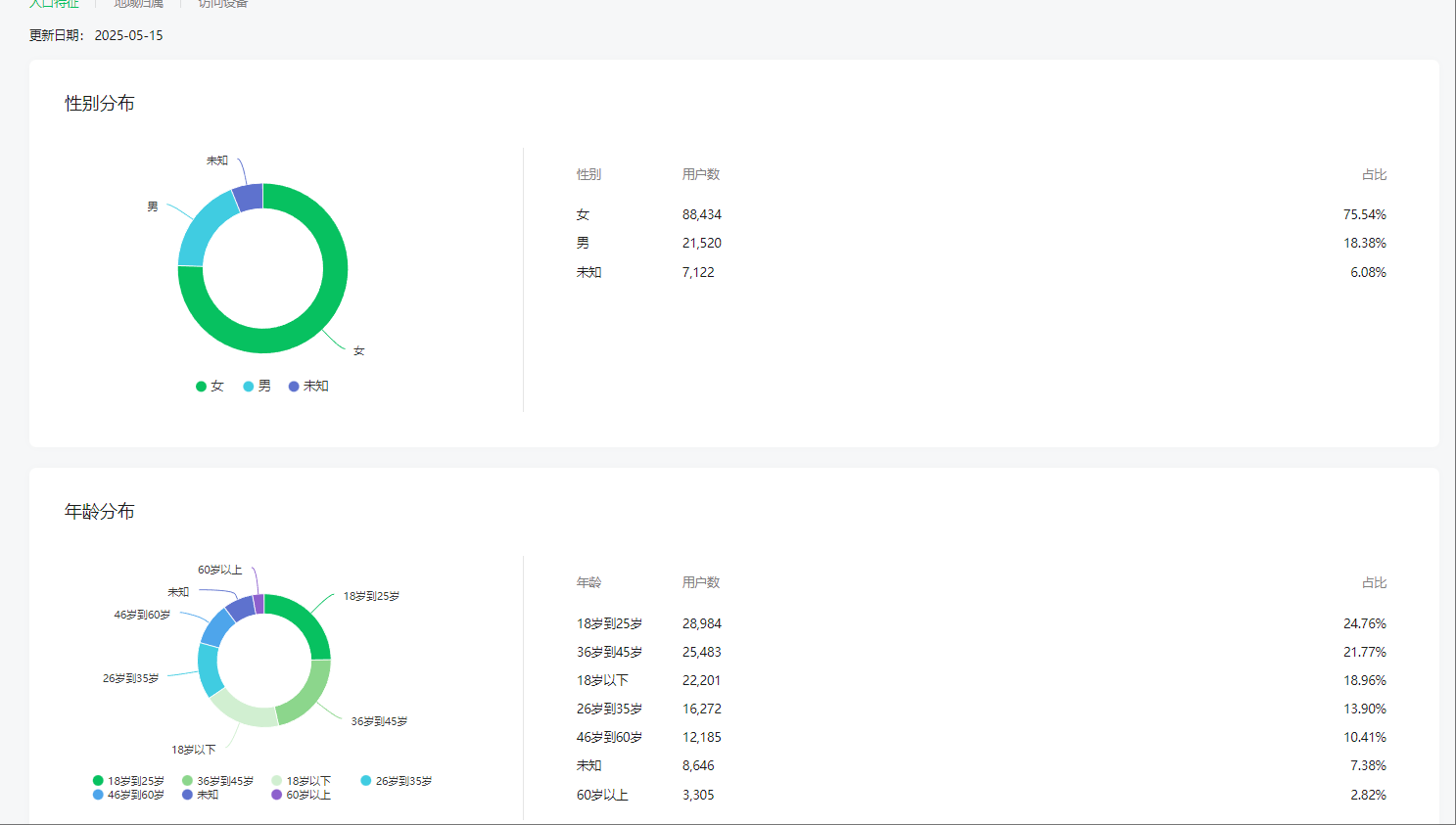Toggle 18岁以下 legend item in age chart
The image size is (1456, 825).
[302, 781]
